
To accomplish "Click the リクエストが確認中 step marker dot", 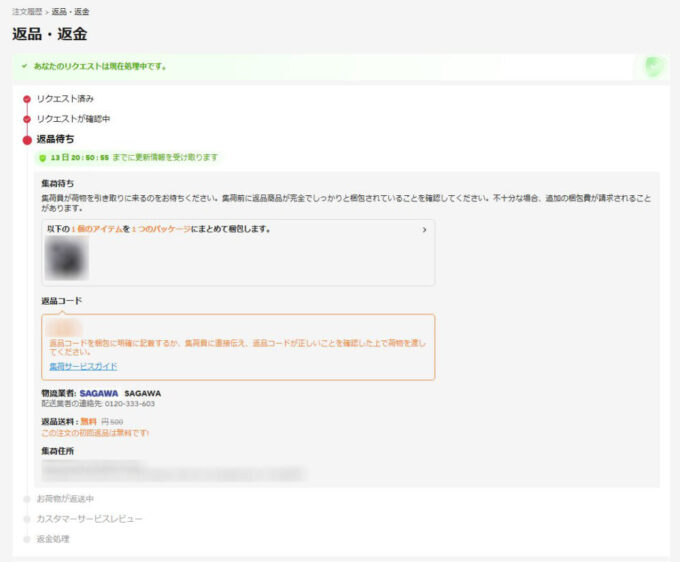I will point(27,119).
